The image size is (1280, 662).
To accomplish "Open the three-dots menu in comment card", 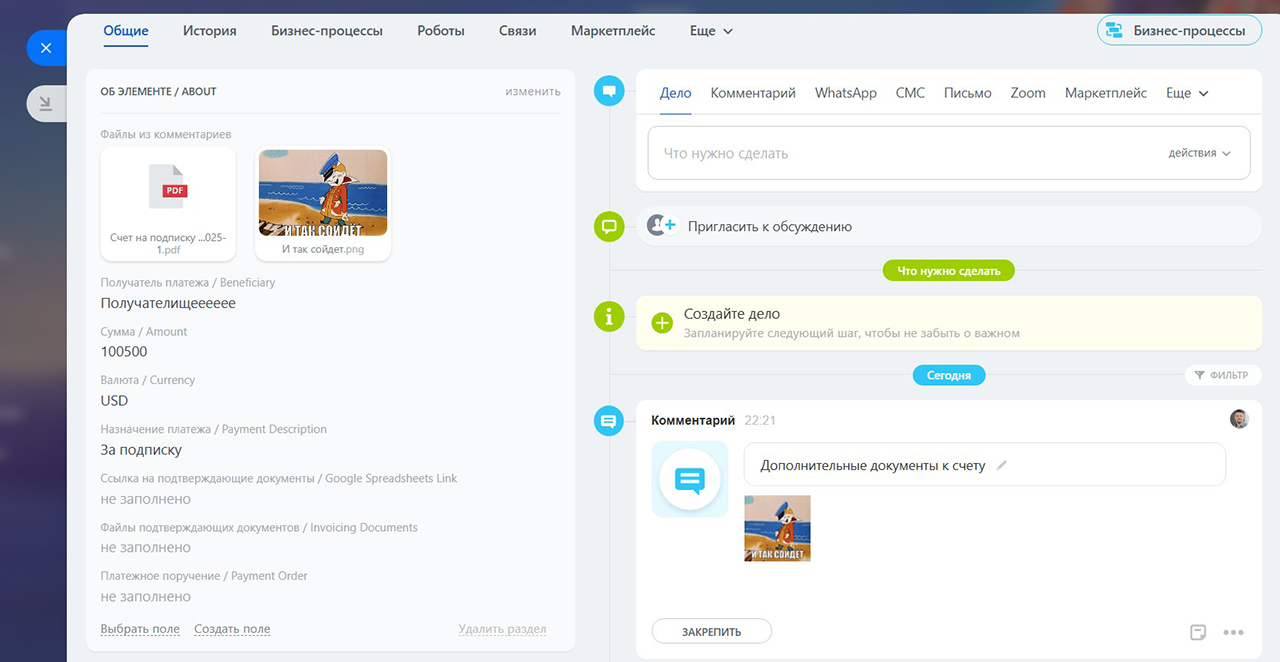I will [x=1233, y=632].
